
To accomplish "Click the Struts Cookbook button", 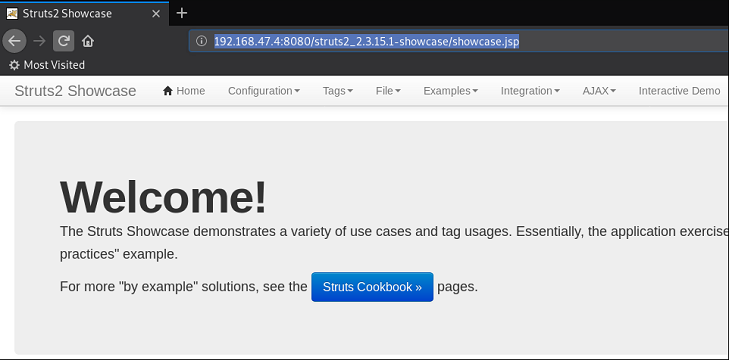I will 372,287.
